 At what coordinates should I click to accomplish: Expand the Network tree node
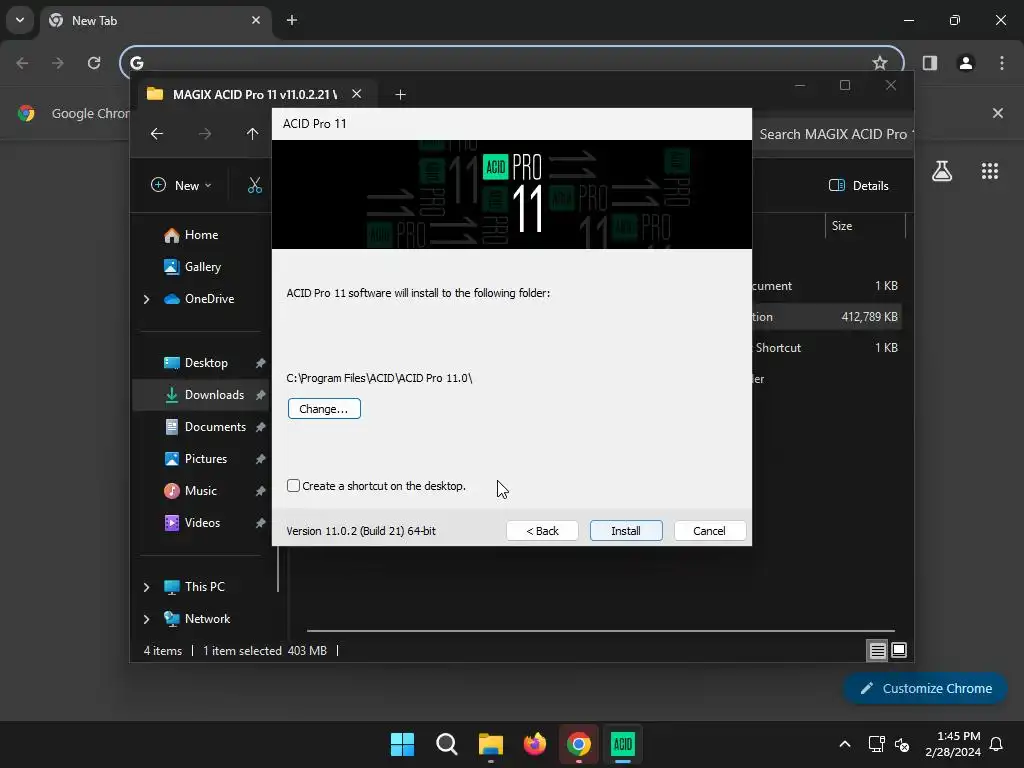(146, 619)
